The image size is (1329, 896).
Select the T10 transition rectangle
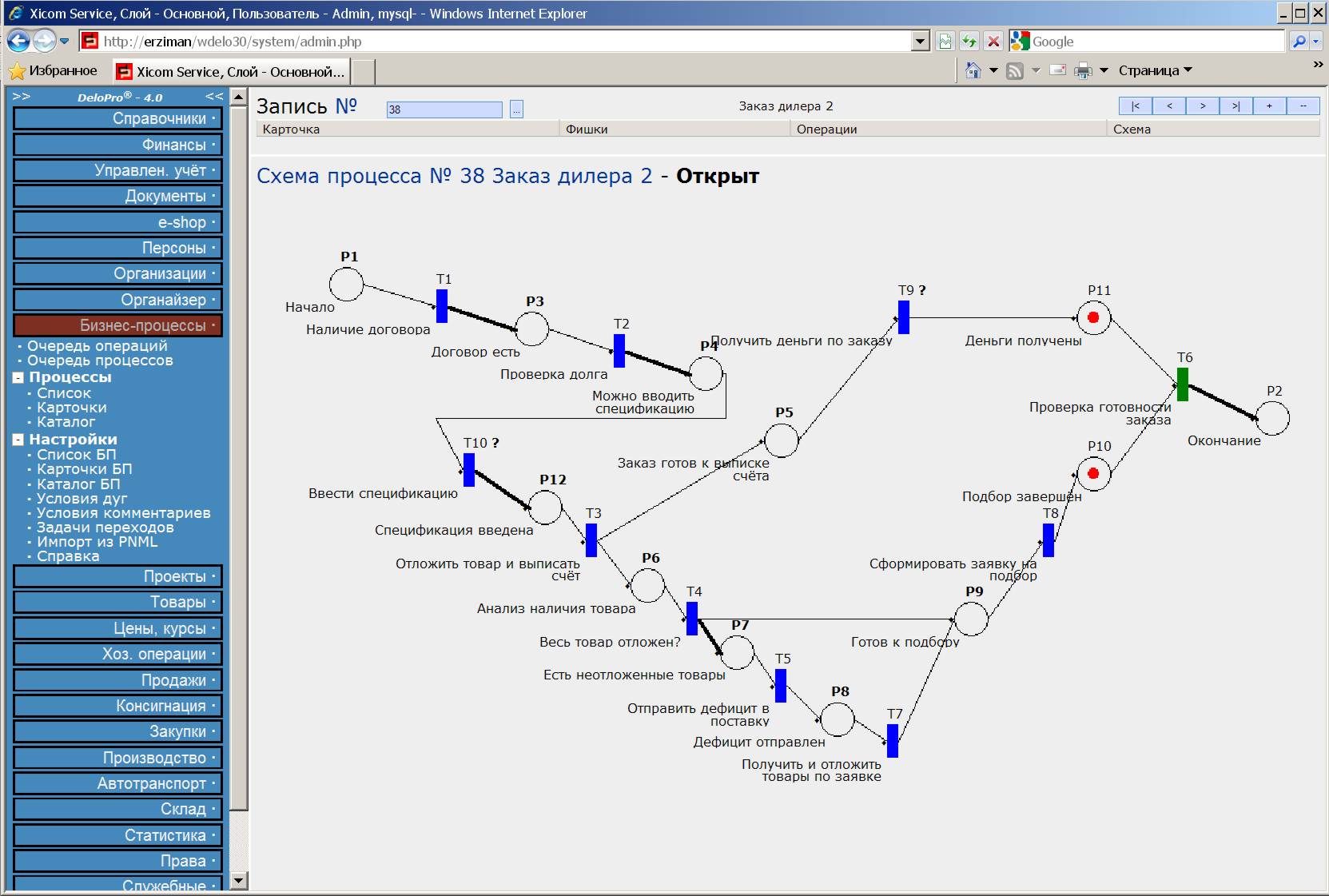(469, 470)
